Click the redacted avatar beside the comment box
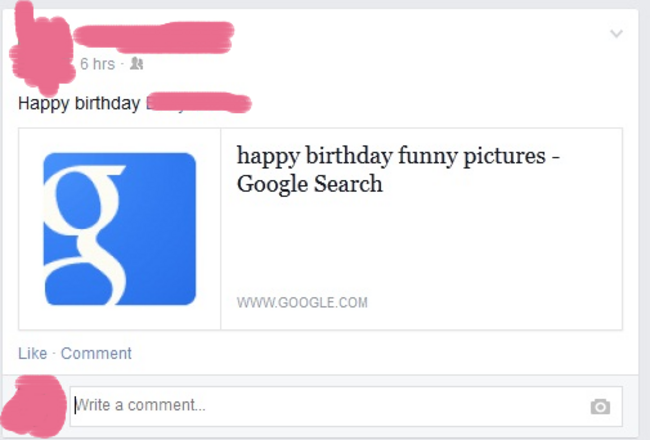The image size is (650, 440). tap(34, 406)
